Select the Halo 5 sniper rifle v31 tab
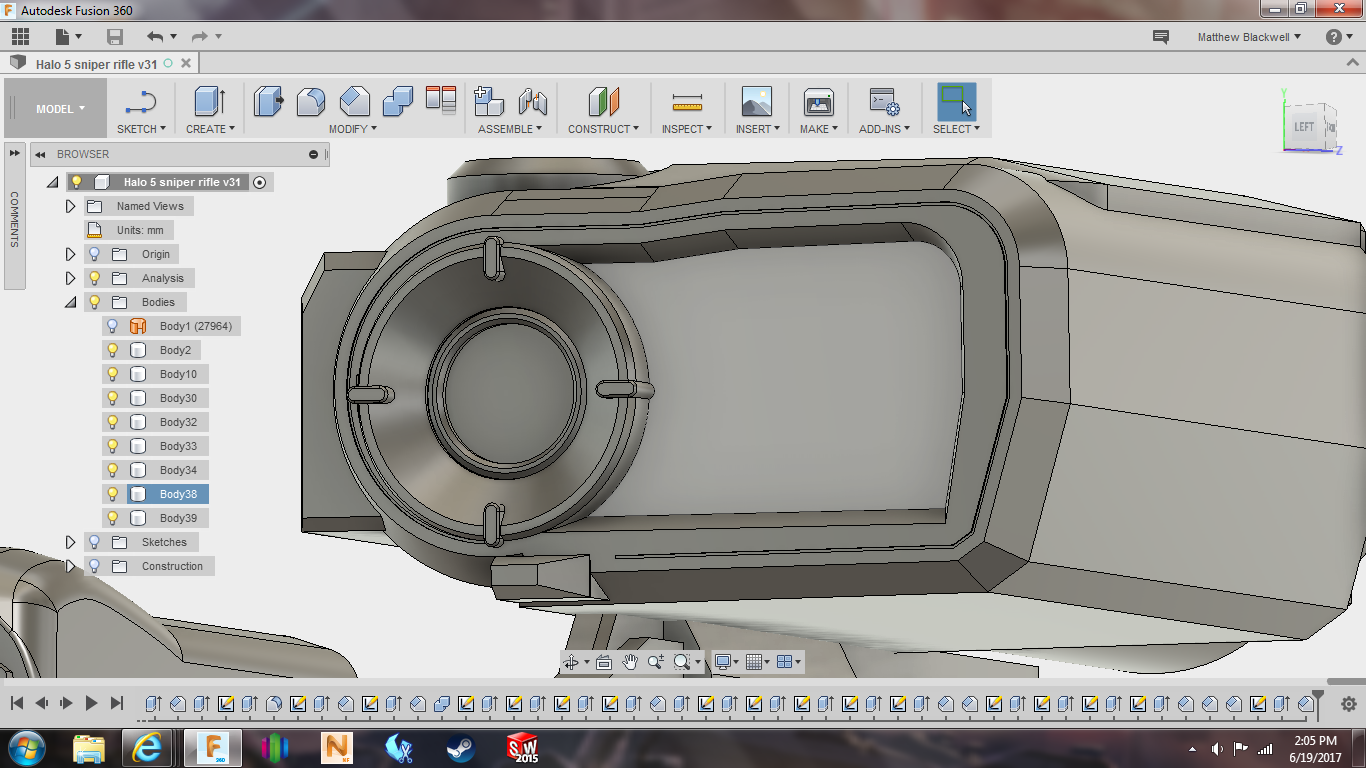The width and height of the screenshot is (1366, 768). point(96,64)
